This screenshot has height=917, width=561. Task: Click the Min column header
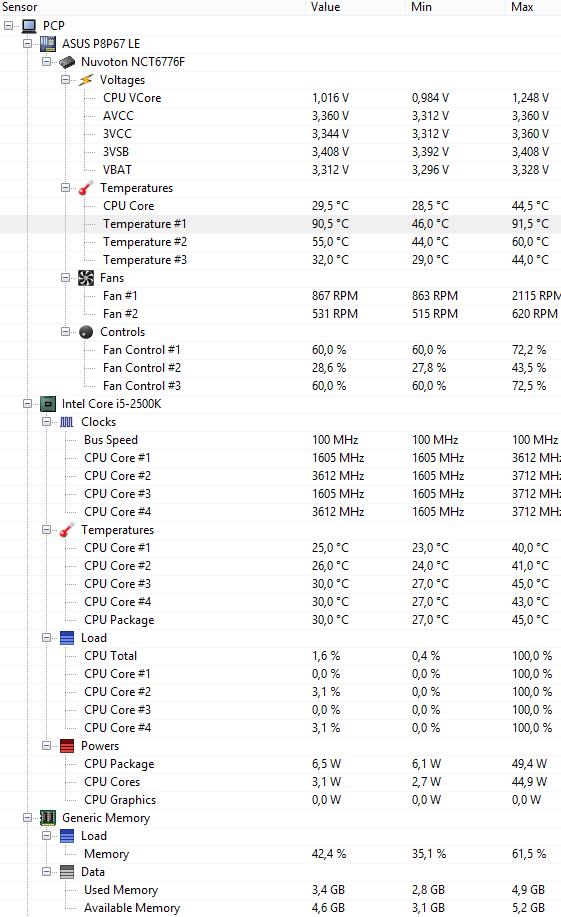point(455,7)
